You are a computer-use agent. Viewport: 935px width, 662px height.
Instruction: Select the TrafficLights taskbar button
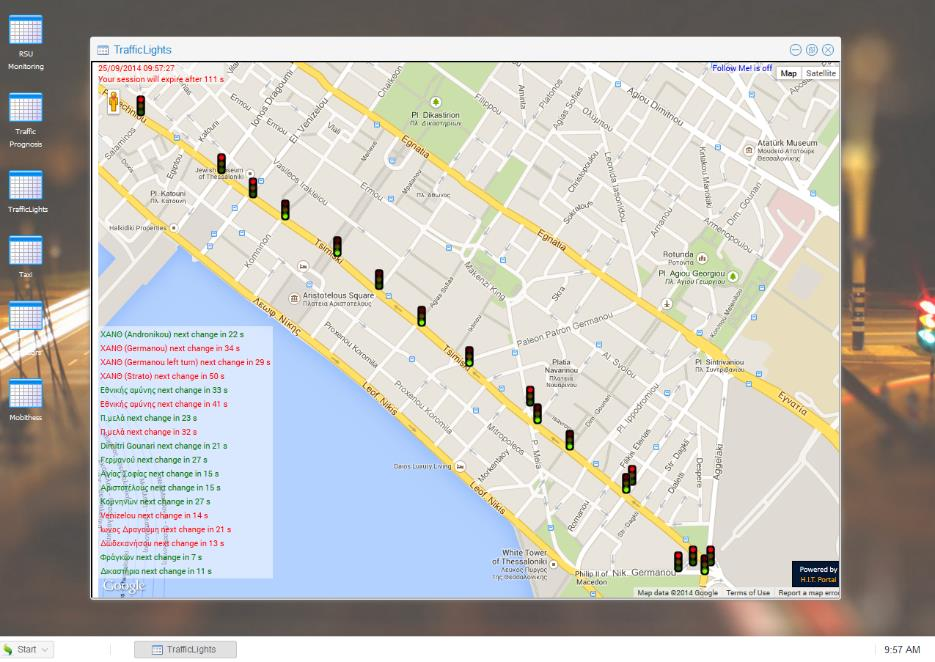[185, 649]
